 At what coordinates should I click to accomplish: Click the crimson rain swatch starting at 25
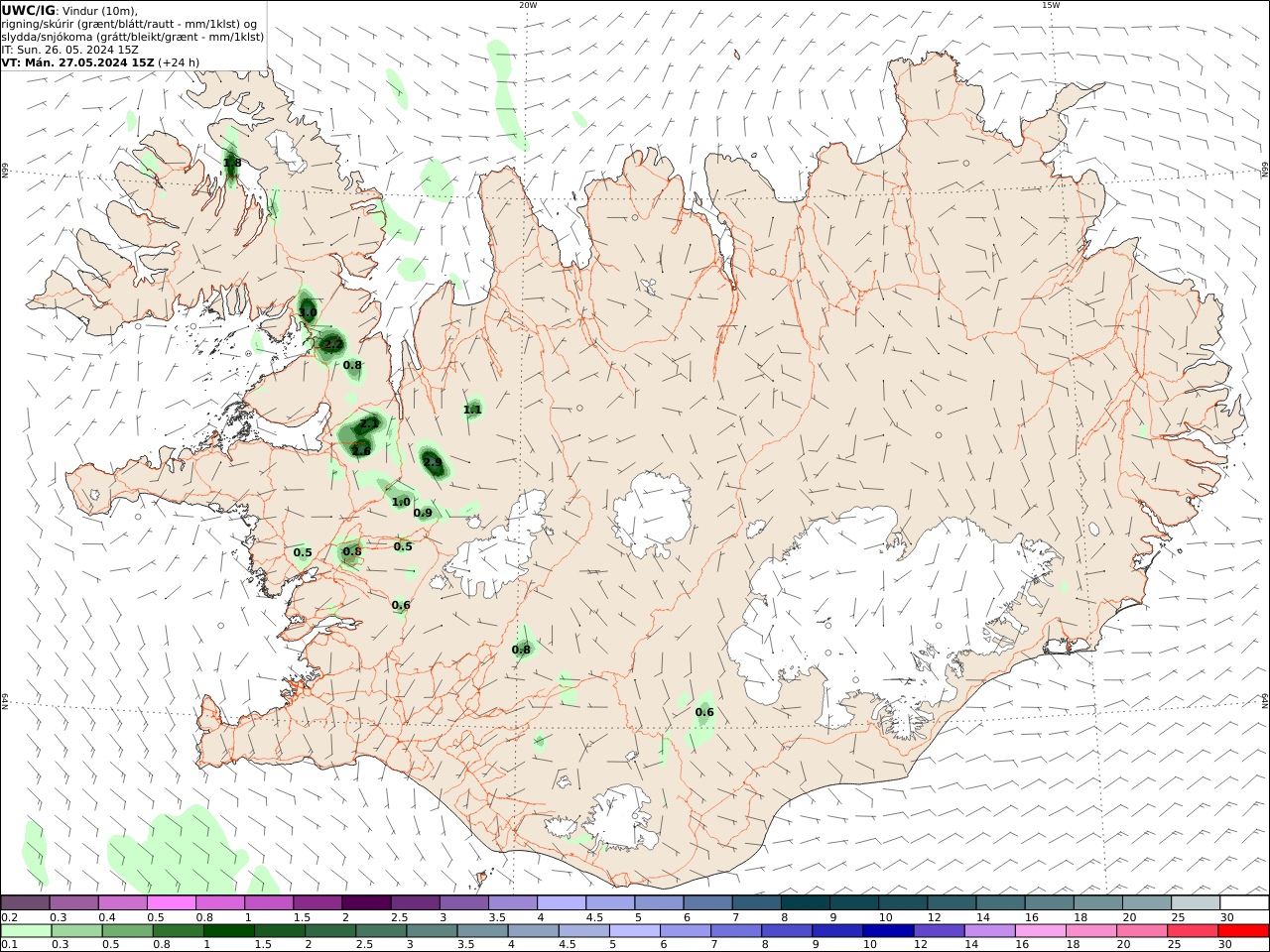pos(1192,931)
